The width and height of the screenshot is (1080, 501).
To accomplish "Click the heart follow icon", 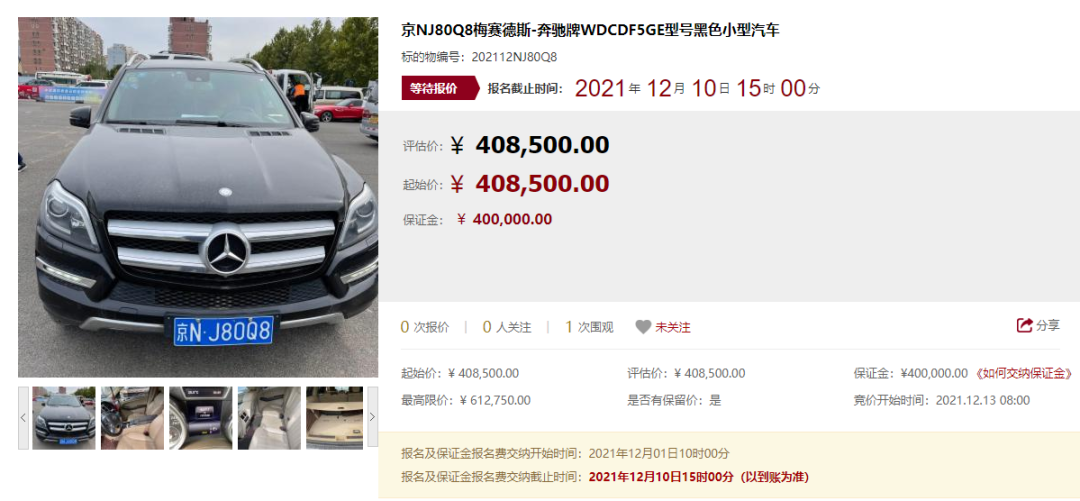I will (x=643, y=327).
